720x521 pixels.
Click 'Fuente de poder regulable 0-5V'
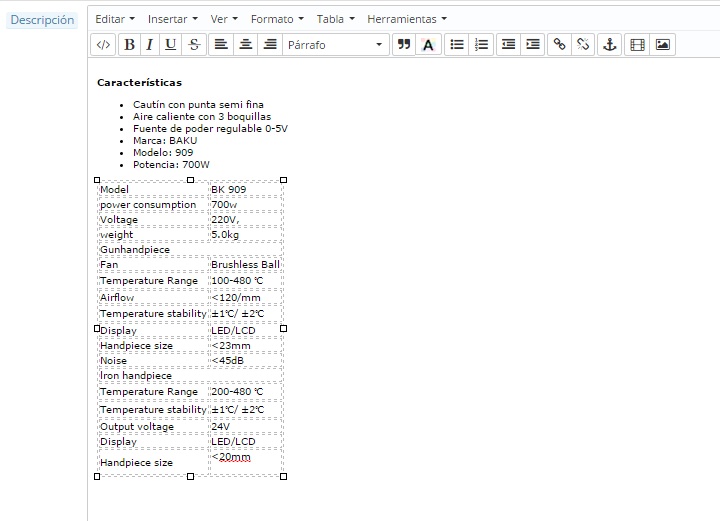(x=210, y=129)
